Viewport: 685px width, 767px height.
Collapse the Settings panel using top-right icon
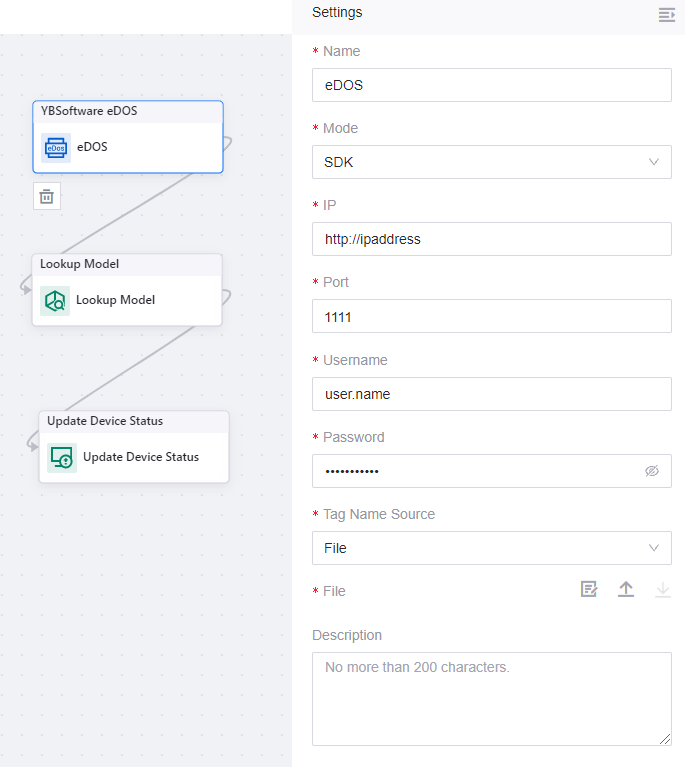(x=666, y=14)
